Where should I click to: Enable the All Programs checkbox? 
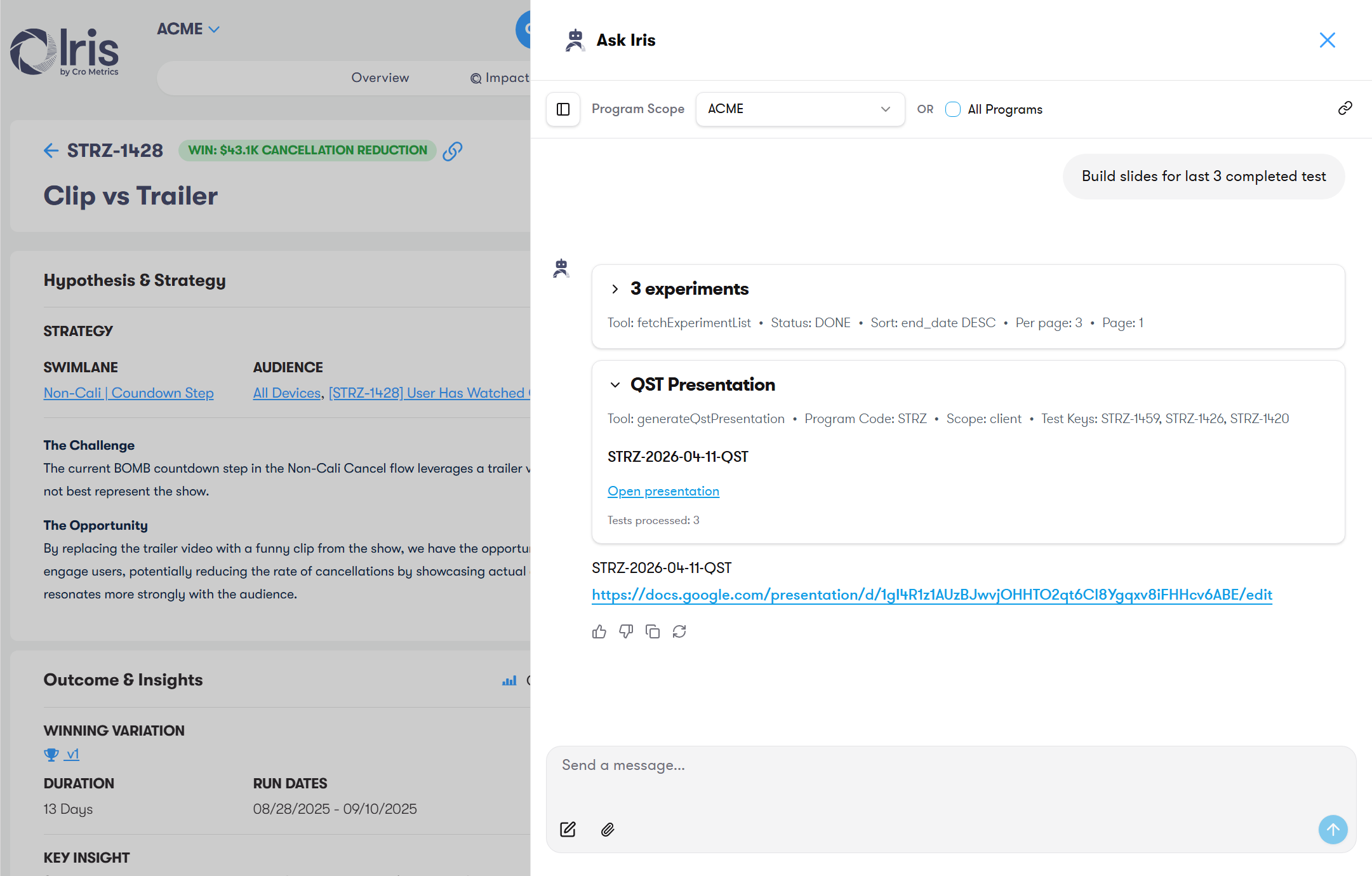pos(952,109)
